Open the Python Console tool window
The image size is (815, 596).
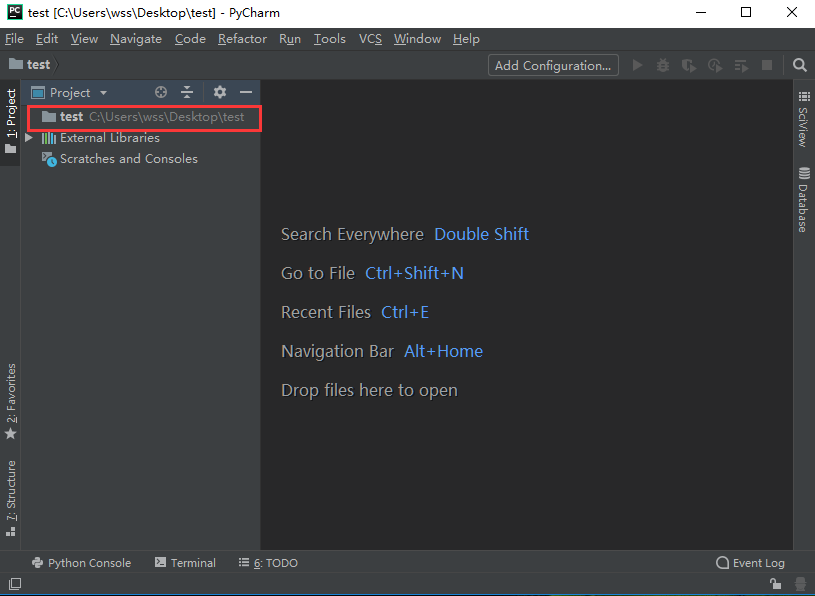click(x=82, y=563)
